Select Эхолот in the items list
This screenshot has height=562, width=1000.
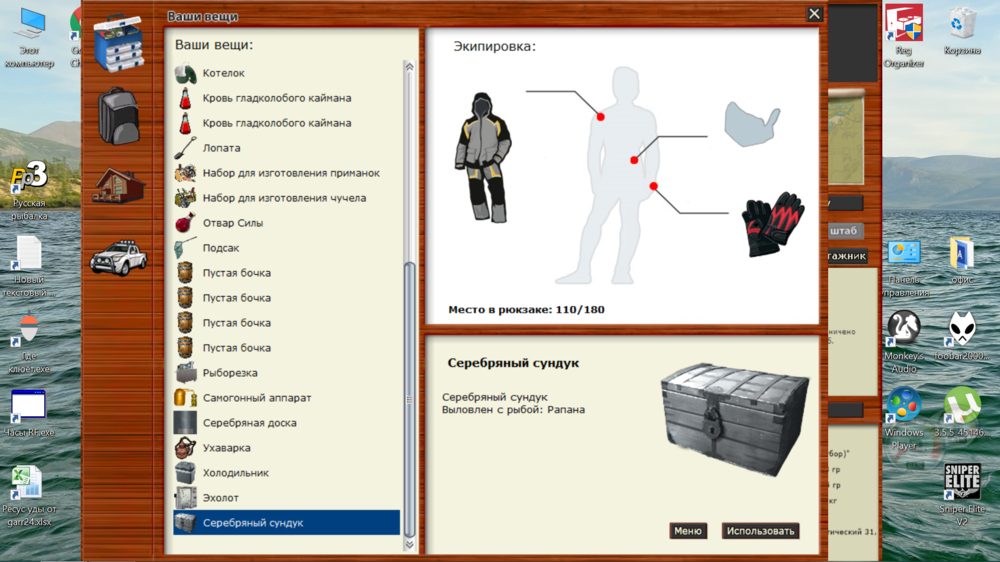220,498
